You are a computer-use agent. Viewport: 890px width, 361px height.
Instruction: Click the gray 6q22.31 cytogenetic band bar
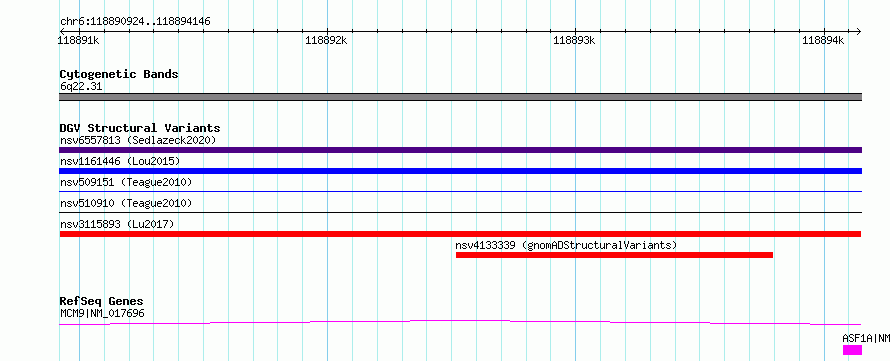pyautogui.click(x=460, y=97)
